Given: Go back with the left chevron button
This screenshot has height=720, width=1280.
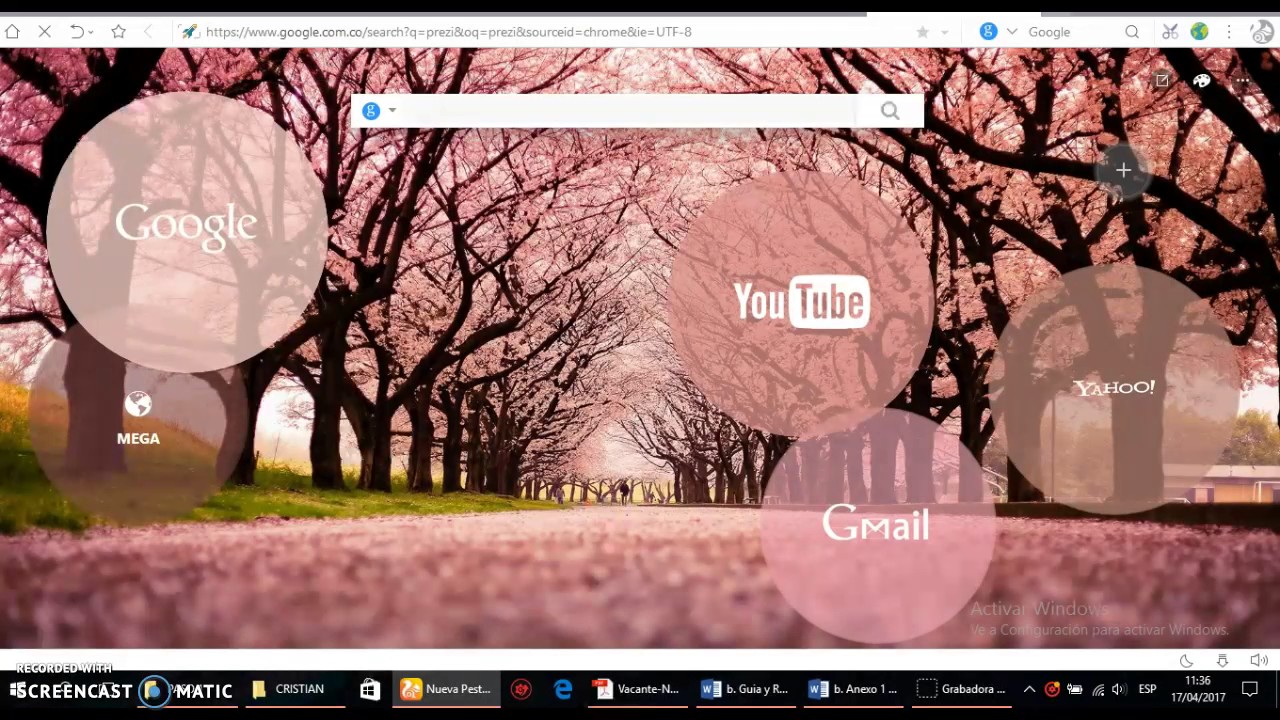Looking at the screenshot, I should coord(149,32).
